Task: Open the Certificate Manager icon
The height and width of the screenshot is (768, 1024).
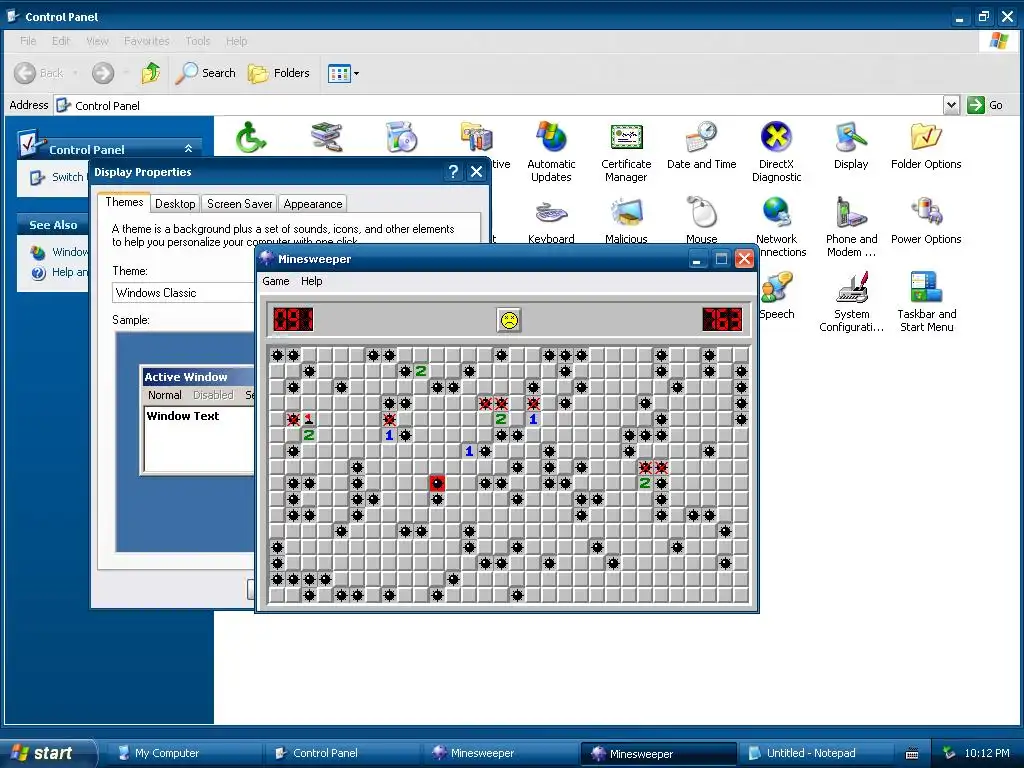Action: [x=626, y=152]
